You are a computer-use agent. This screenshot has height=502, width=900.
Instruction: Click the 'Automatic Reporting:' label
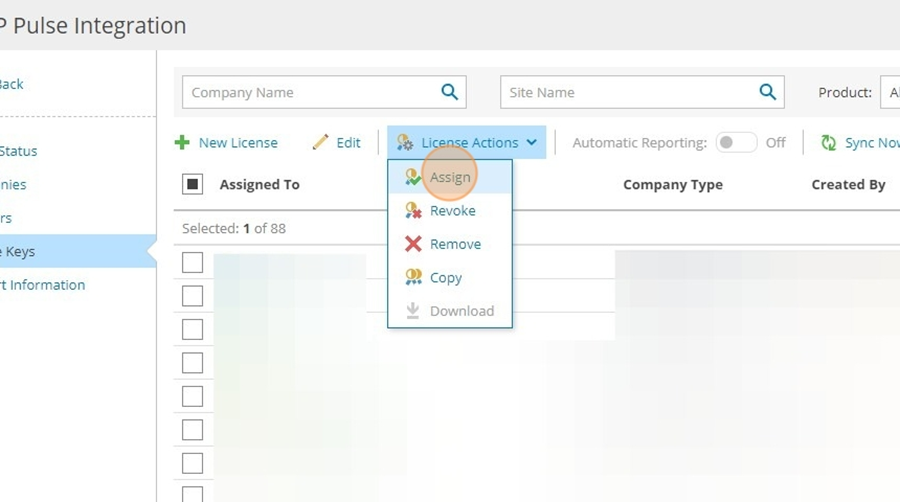pos(639,142)
